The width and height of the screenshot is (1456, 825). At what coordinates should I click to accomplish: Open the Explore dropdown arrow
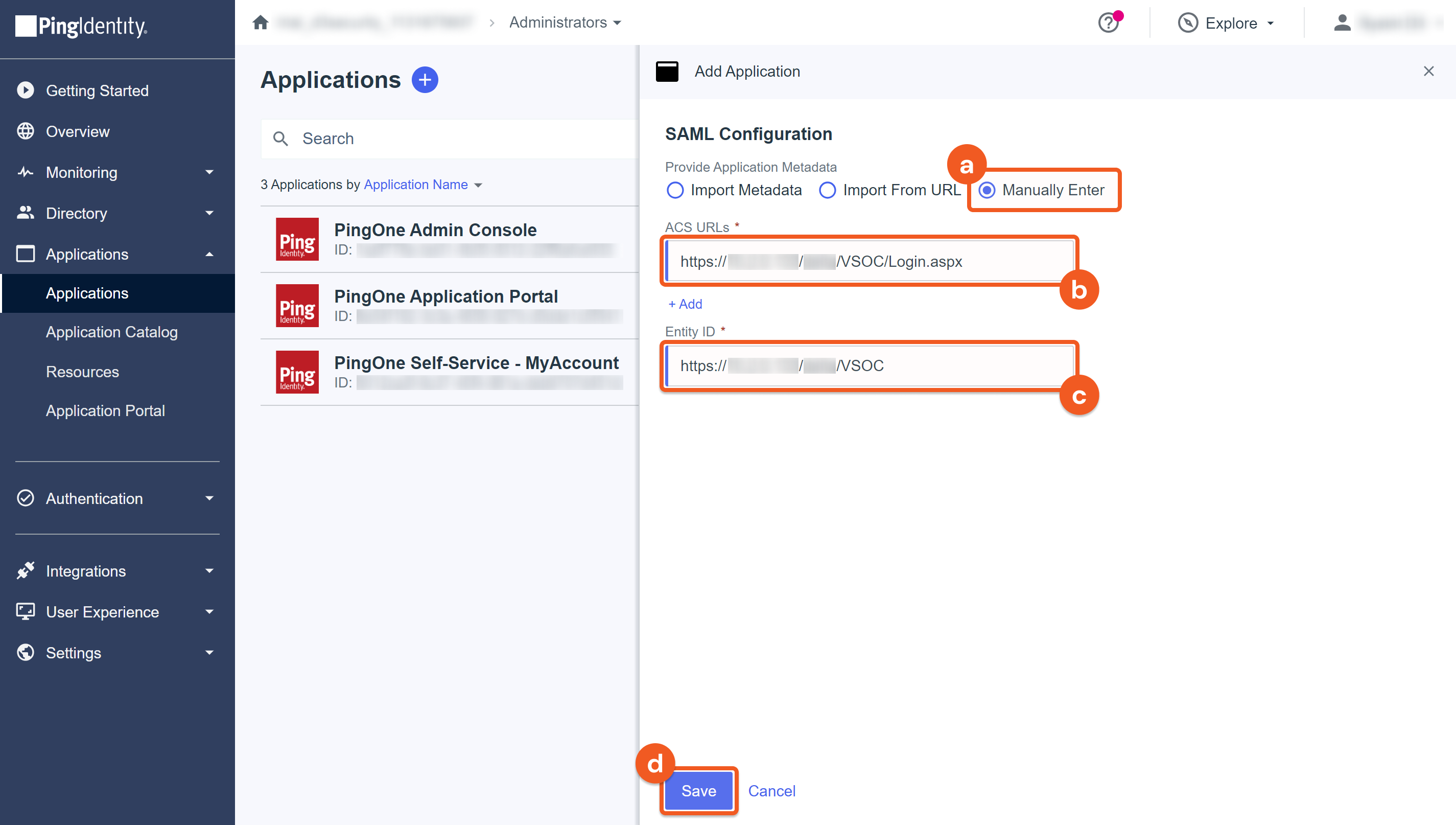coord(1270,23)
